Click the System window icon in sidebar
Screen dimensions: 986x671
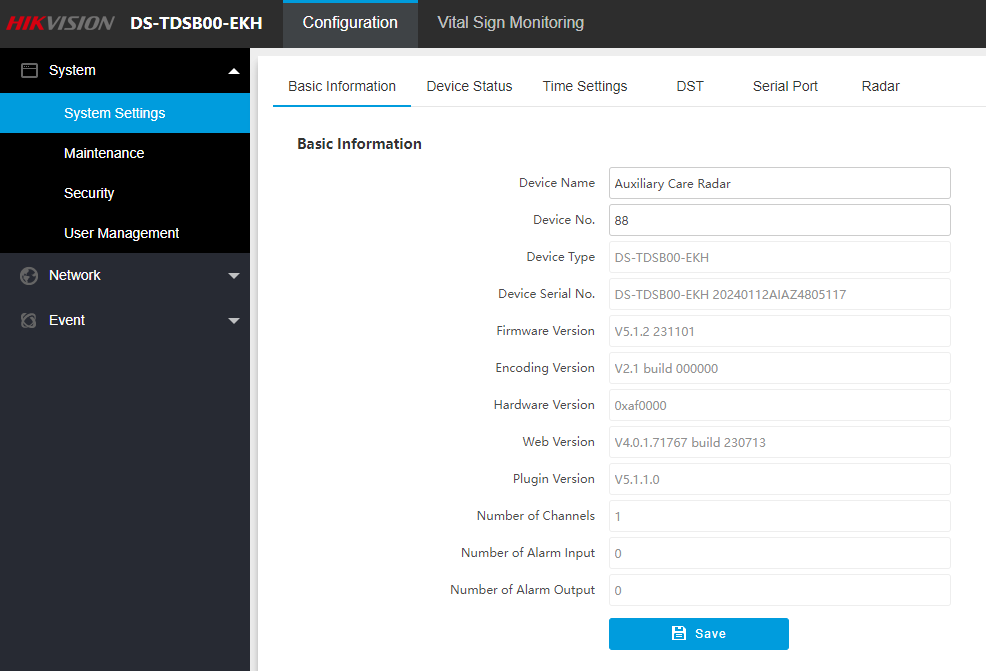tap(29, 71)
